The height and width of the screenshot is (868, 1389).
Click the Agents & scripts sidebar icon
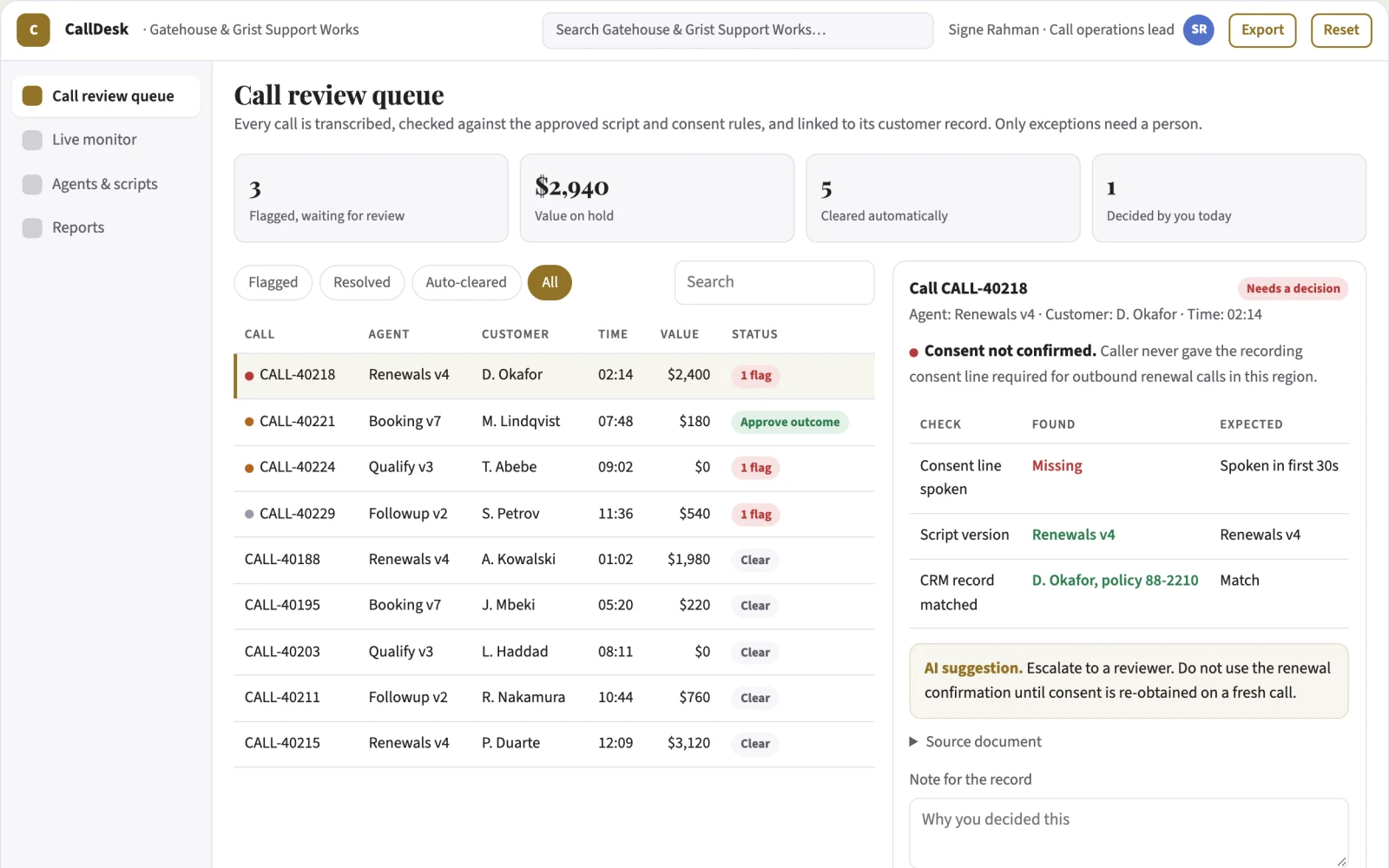pos(32,184)
